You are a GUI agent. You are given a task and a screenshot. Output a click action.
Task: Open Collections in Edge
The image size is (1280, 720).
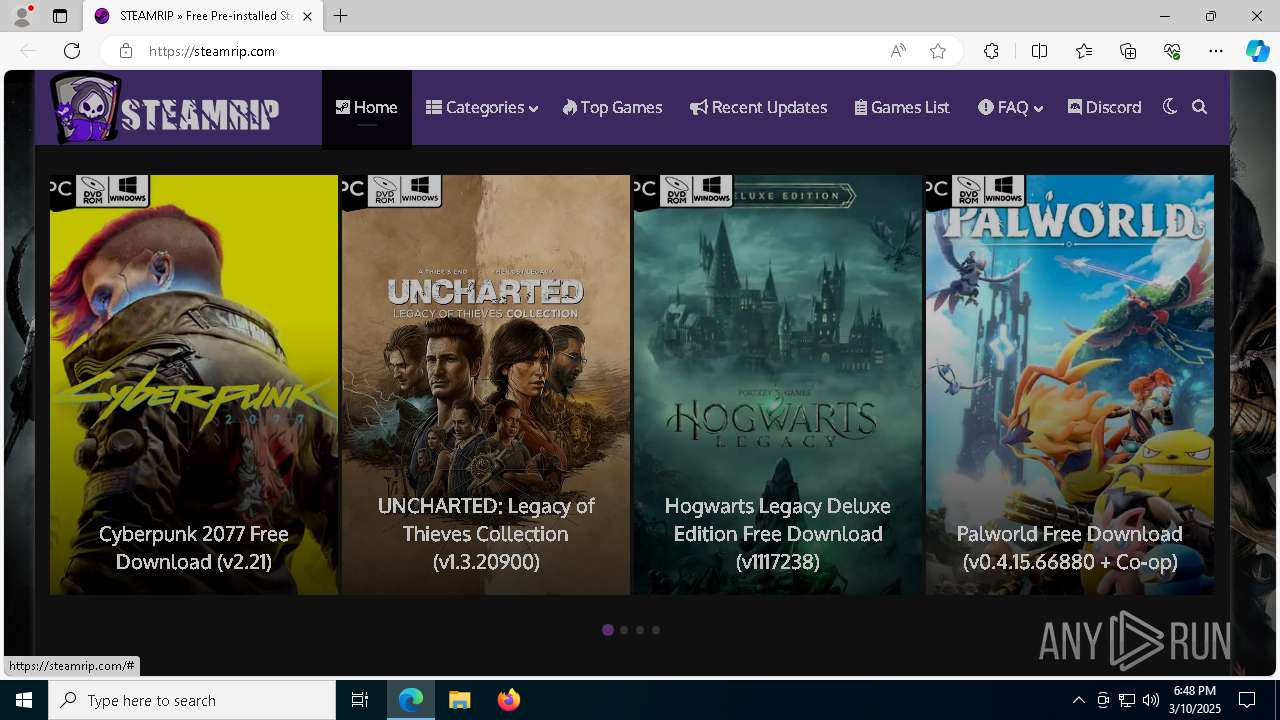[1128, 51]
